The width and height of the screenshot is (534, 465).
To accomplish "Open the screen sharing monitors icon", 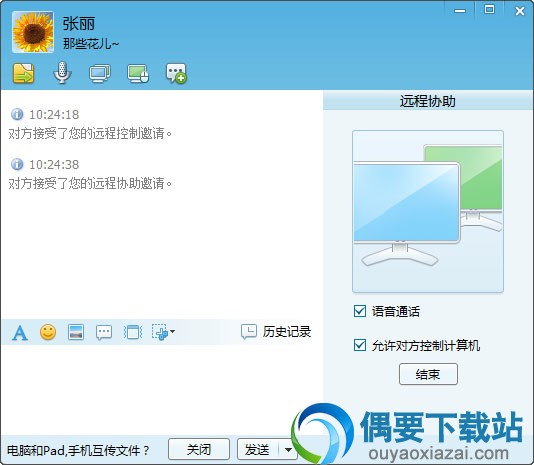I will click(x=100, y=73).
